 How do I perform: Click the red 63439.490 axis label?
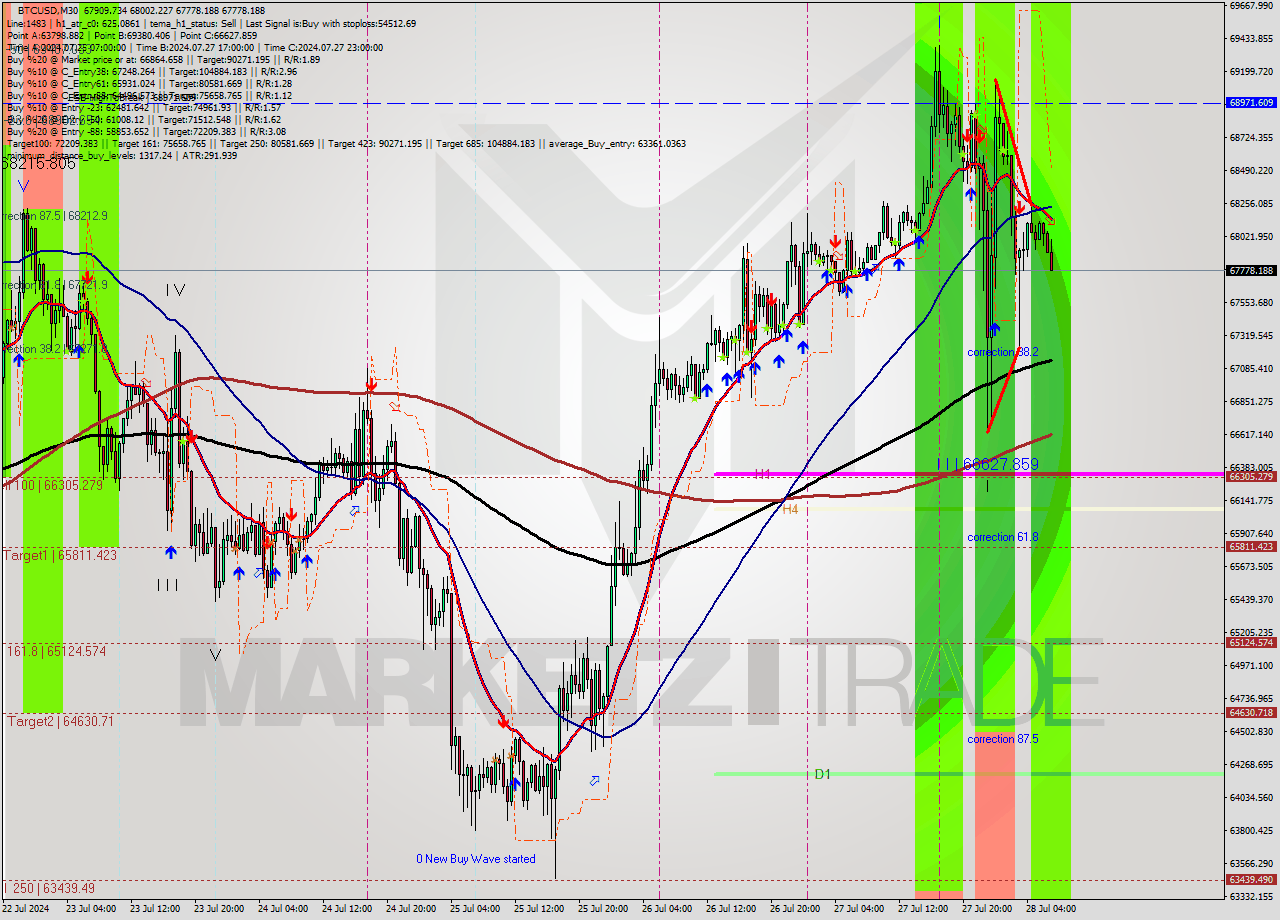click(1251, 880)
